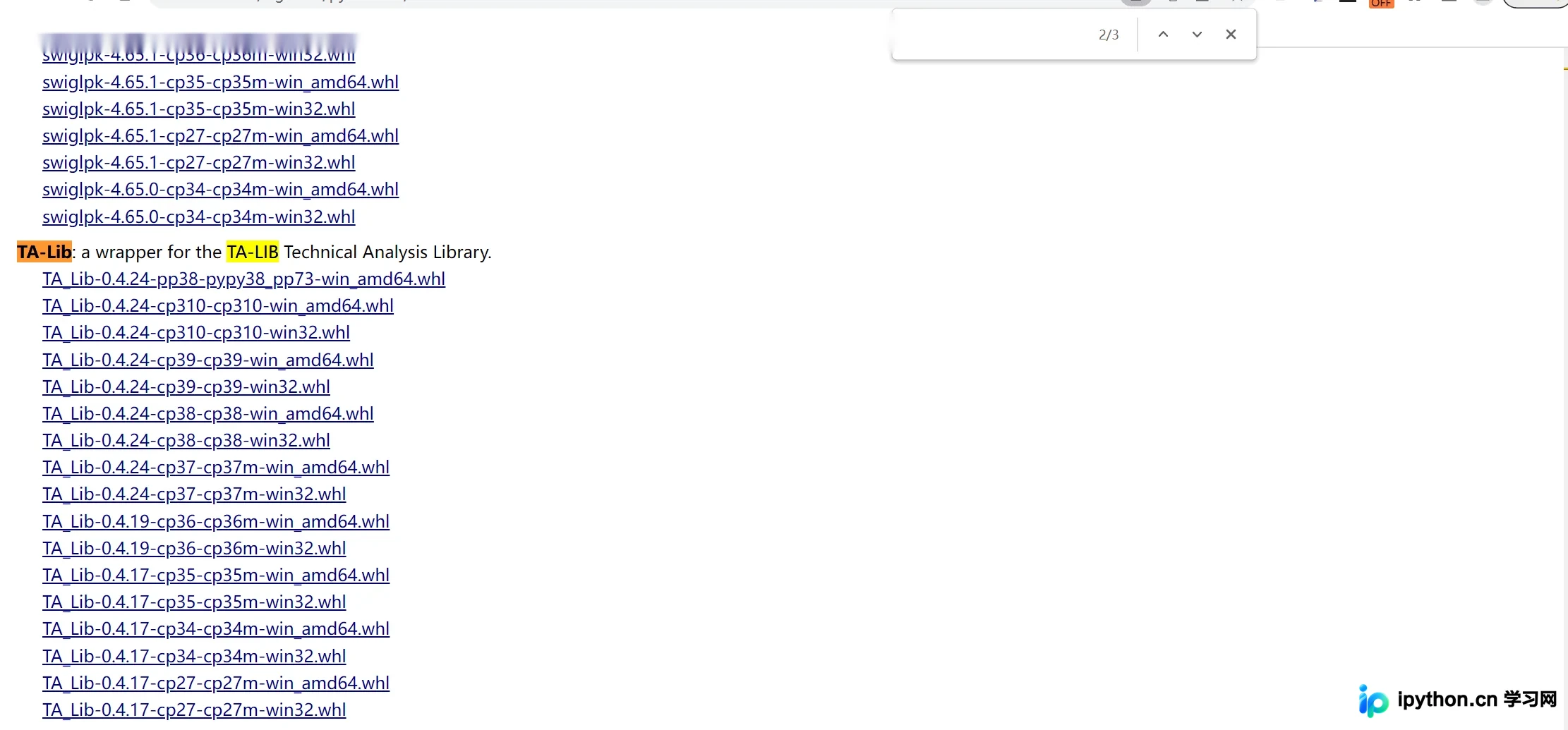Viewport: 1568px width, 730px height.
Task: Click the yellow highlighted TA-LIB text
Action: coord(253,252)
